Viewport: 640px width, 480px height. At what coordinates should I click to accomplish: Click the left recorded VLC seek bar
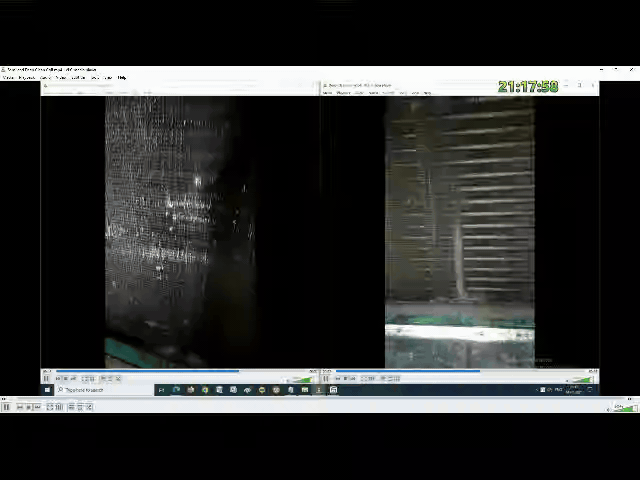[x=182, y=371]
